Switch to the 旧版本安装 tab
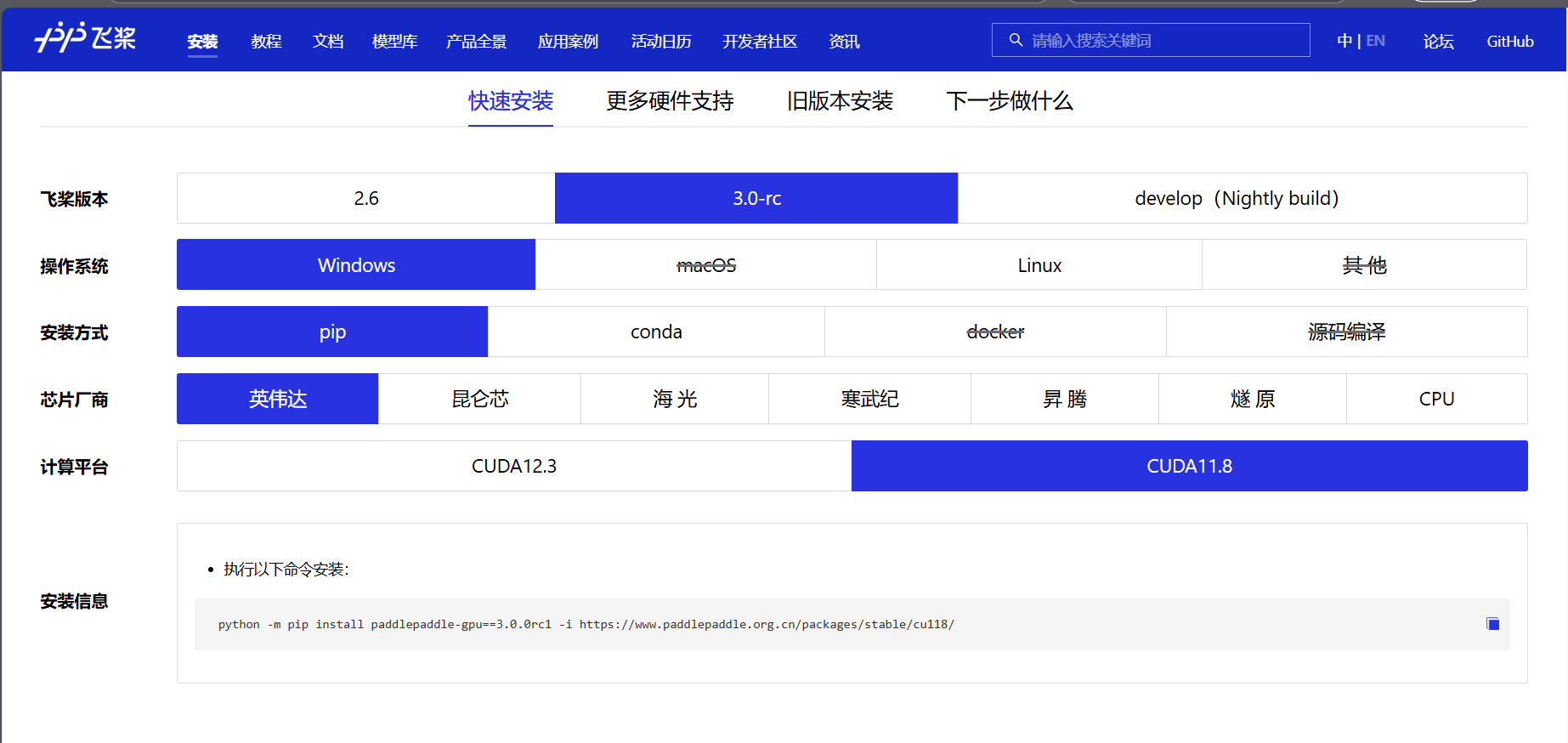Screen dimensions: 1568x743 tap(840, 101)
